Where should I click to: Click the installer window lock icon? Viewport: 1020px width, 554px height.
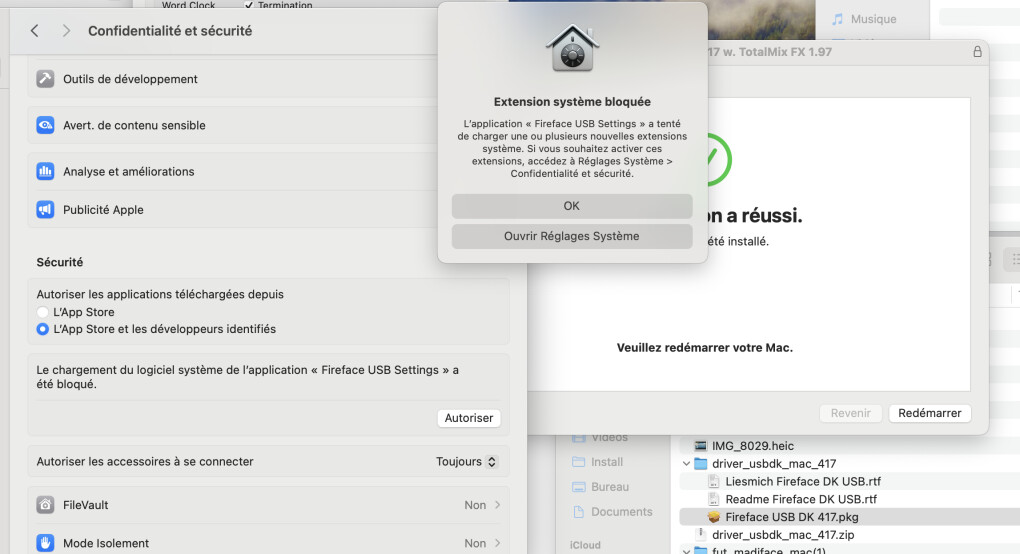977,51
